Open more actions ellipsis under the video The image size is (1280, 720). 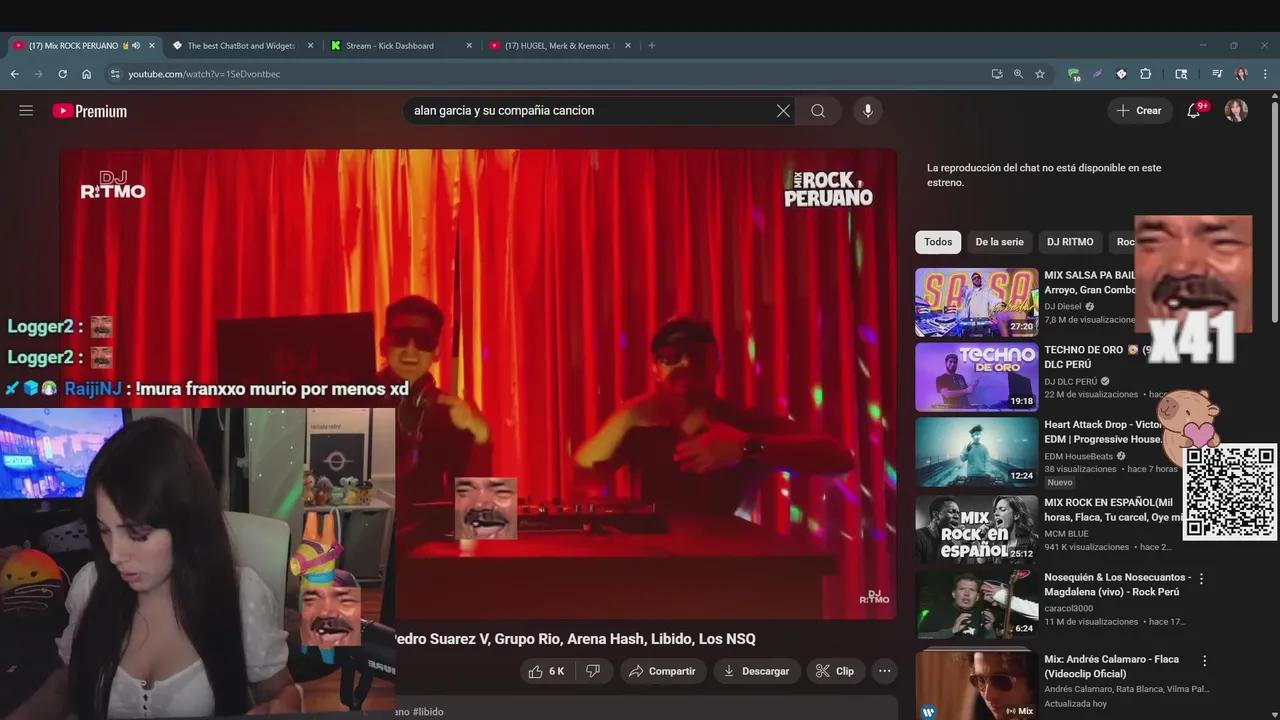884,671
